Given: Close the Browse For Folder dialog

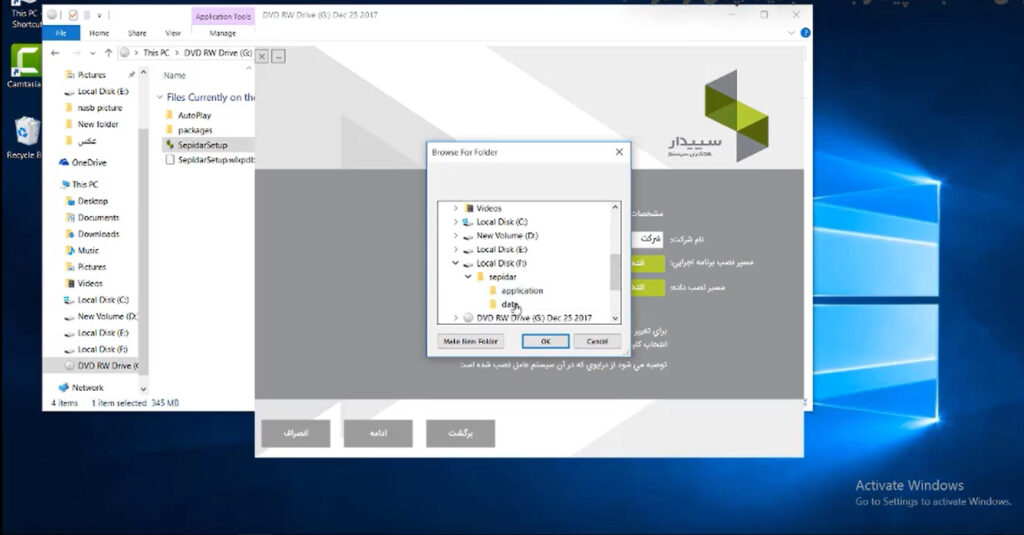Looking at the screenshot, I should point(619,152).
